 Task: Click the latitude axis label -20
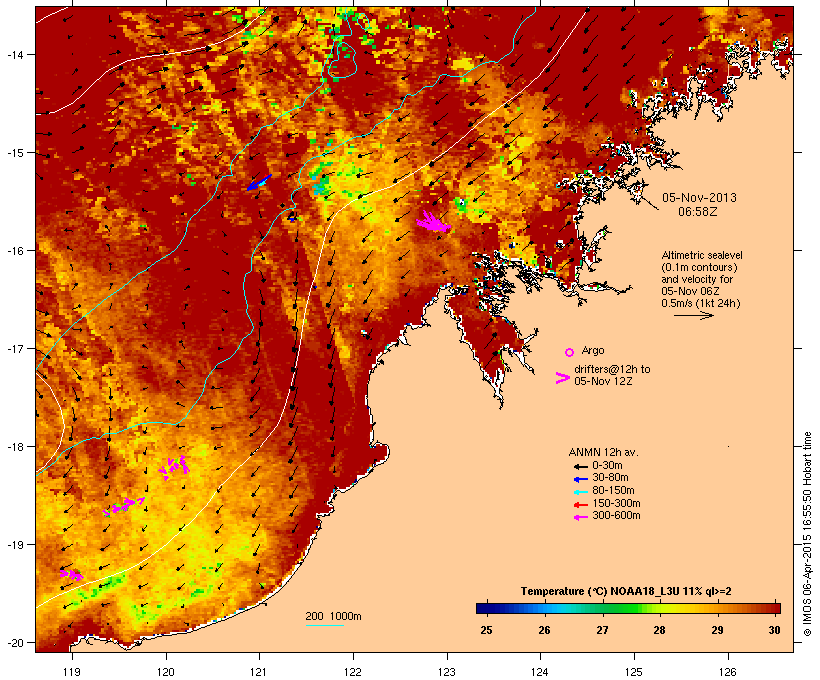click(x=14, y=643)
